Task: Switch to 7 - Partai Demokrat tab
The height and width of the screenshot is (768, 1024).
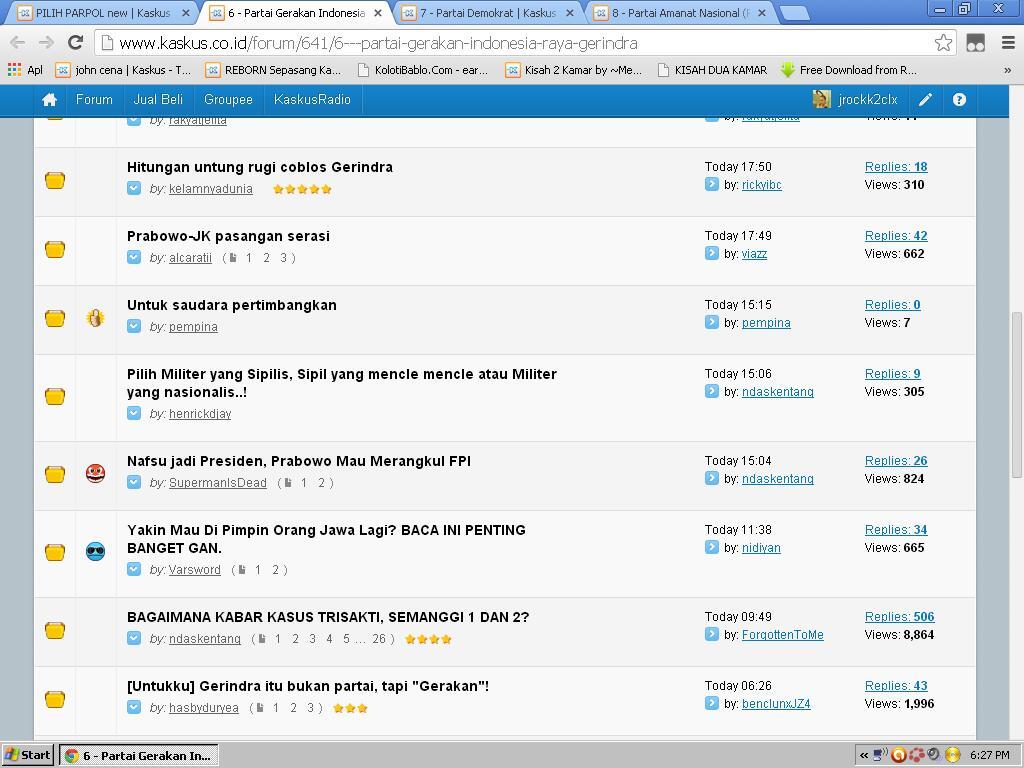Action: tap(487, 13)
